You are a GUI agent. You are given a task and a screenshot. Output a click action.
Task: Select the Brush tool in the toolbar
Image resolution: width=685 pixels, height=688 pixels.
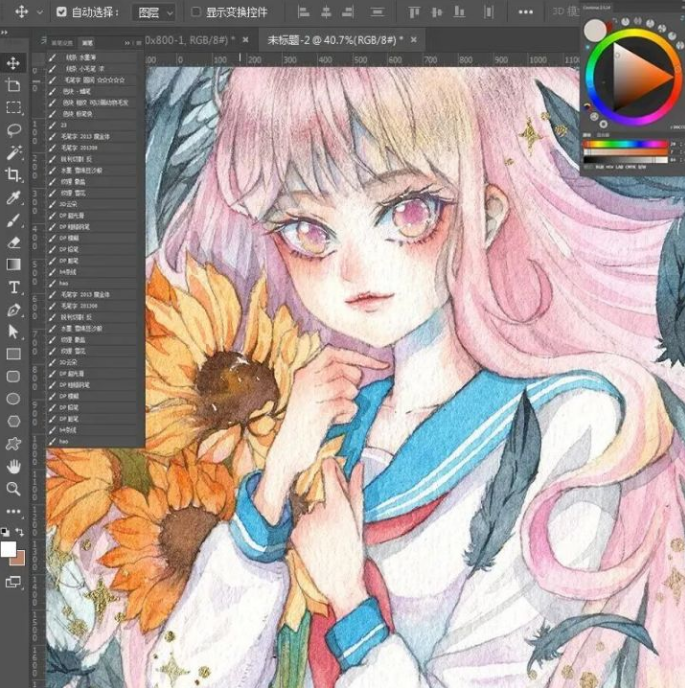13,220
